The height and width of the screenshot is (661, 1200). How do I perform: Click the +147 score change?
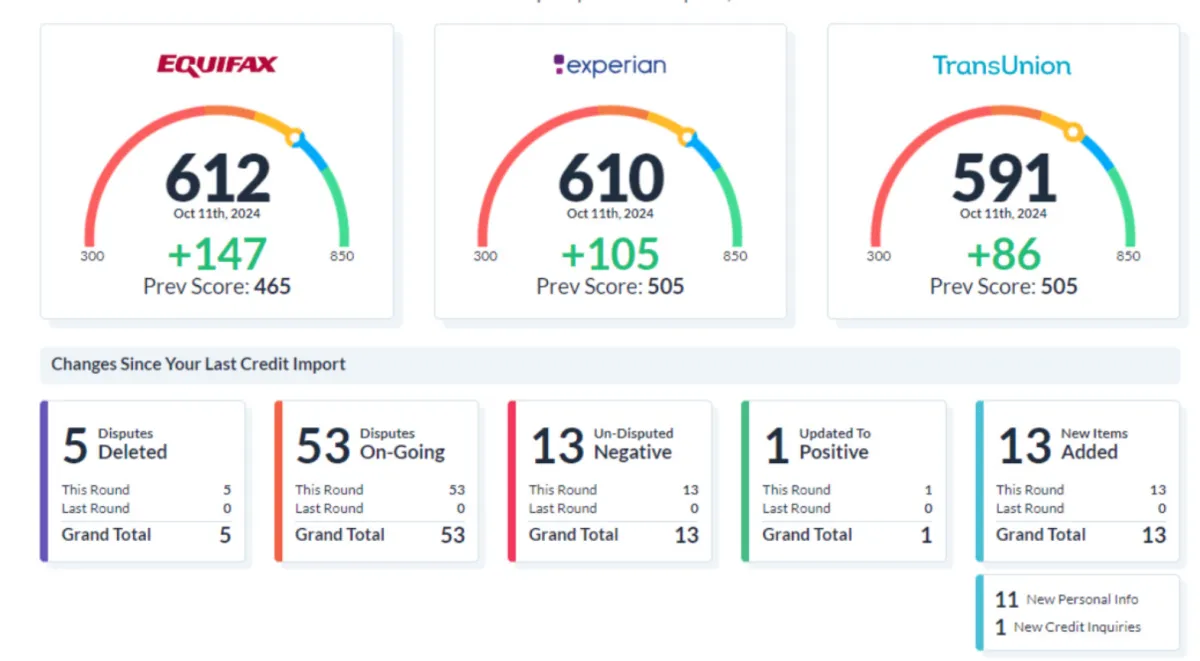(217, 254)
